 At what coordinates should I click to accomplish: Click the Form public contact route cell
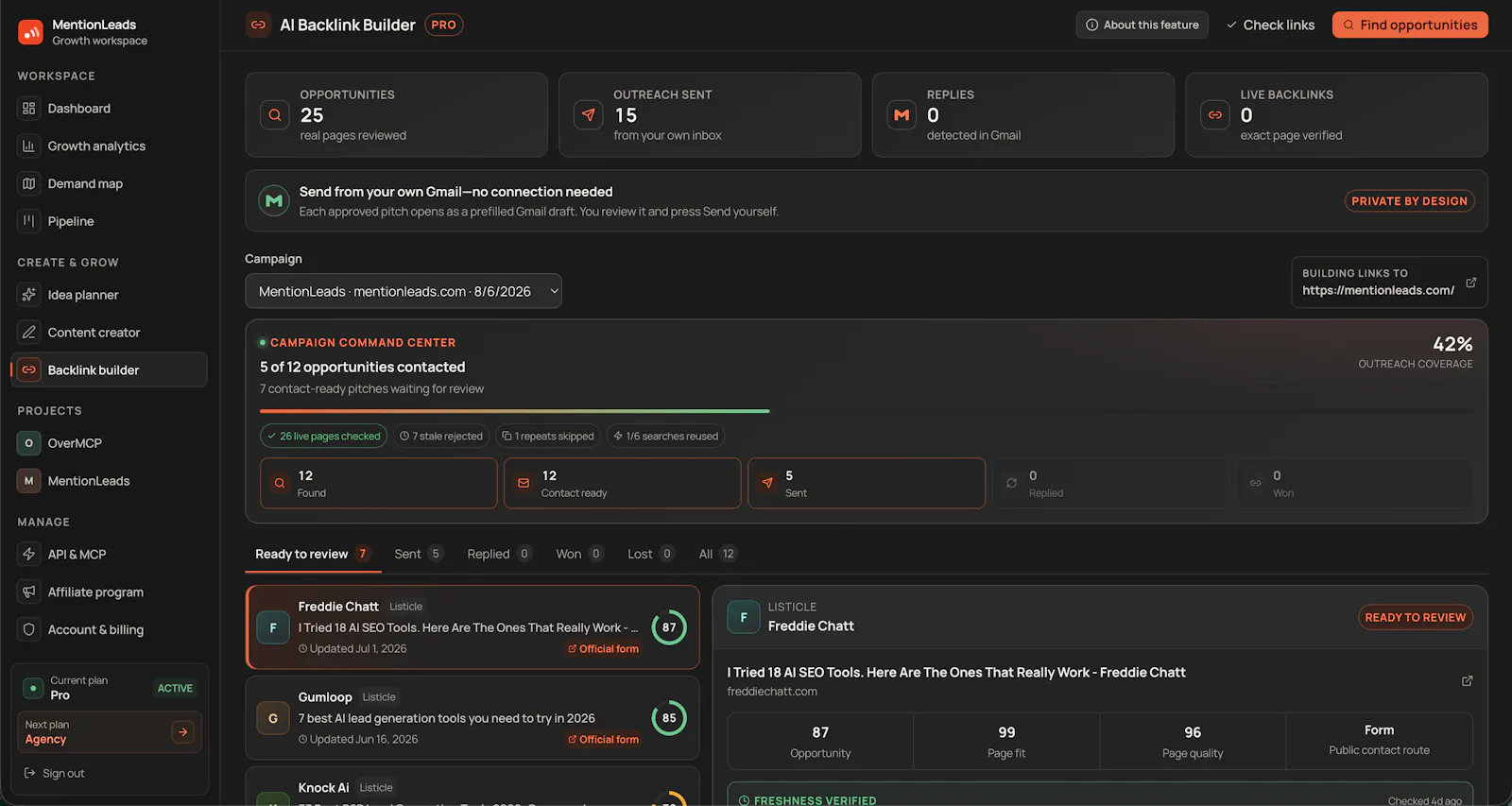click(x=1379, y=741)
